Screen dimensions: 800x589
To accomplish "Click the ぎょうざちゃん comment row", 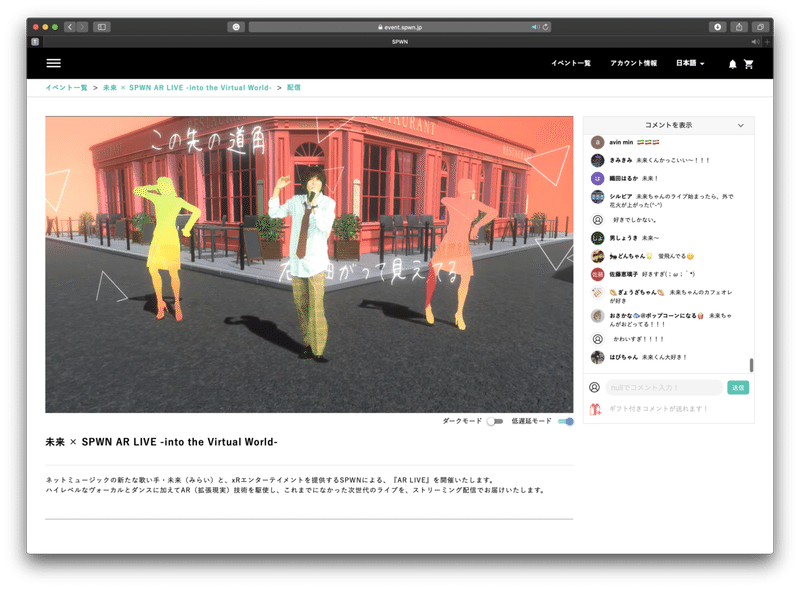I will pyautogui.click(x=668, y=296).
